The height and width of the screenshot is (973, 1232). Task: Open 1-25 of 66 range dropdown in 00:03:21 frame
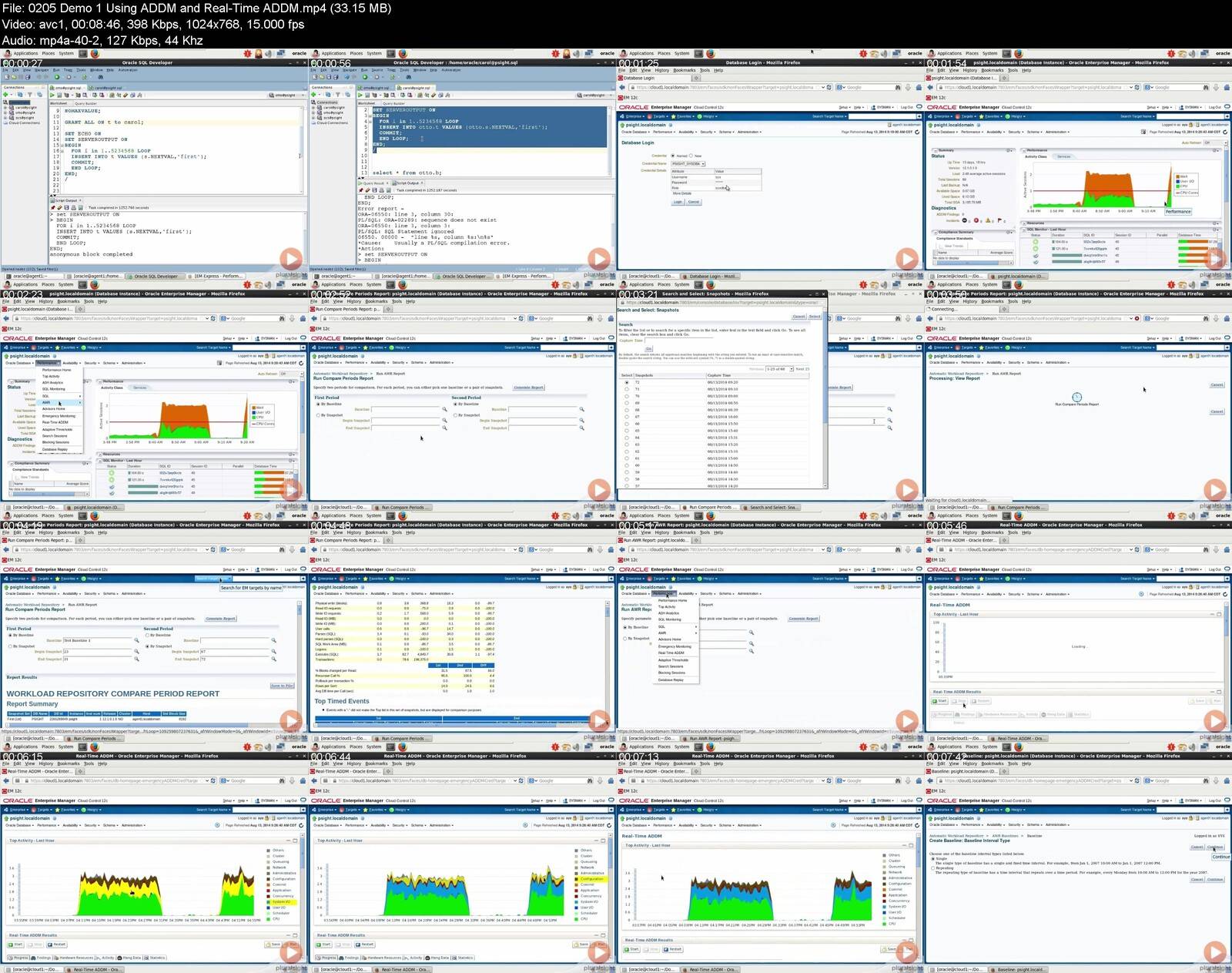tap(778, 369)
